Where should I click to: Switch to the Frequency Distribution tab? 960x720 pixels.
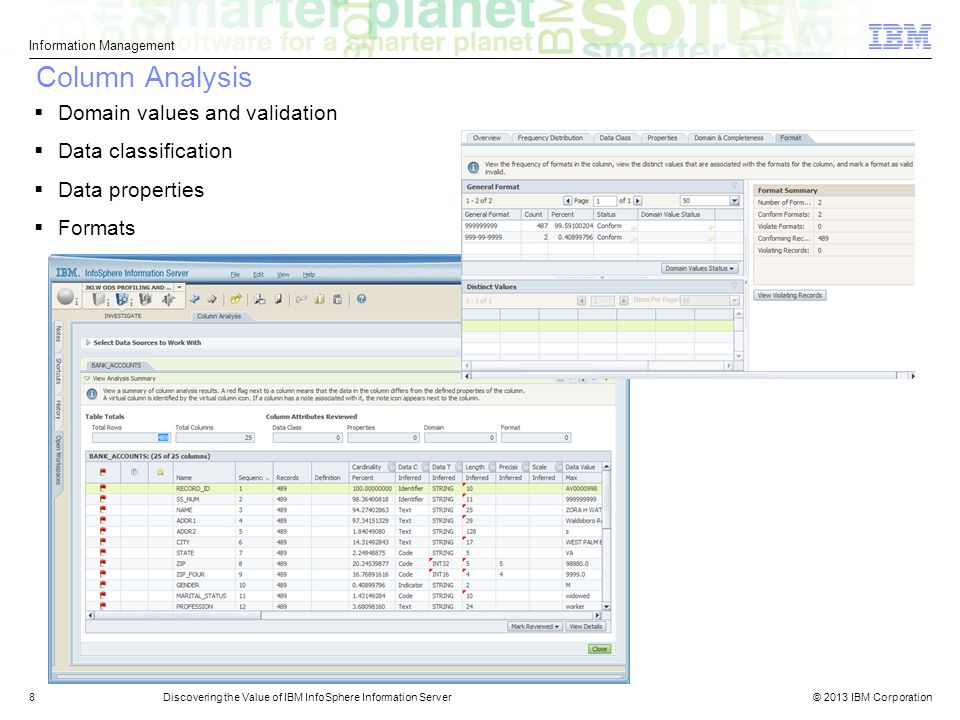[550, 138]
